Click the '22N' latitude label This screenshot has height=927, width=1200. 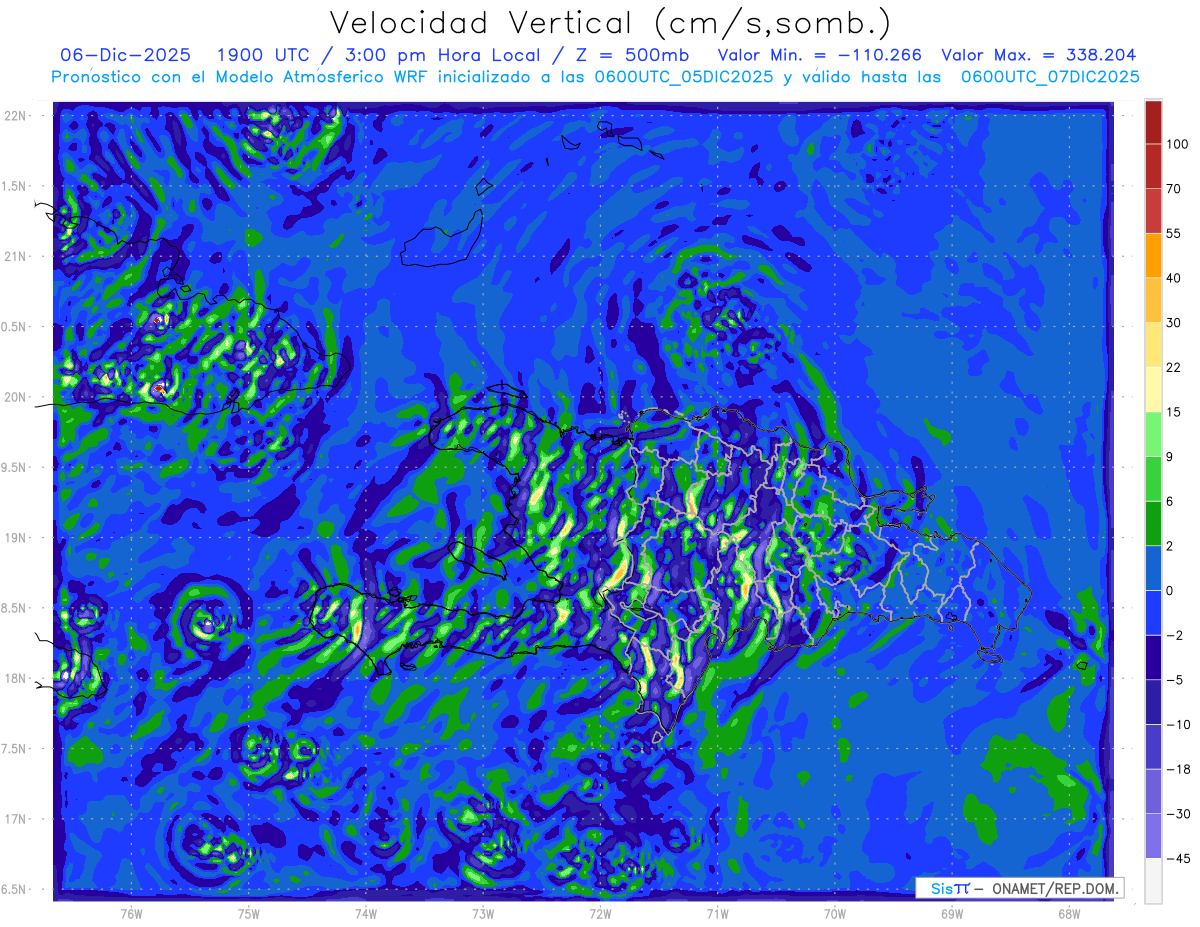coord(14,116)
